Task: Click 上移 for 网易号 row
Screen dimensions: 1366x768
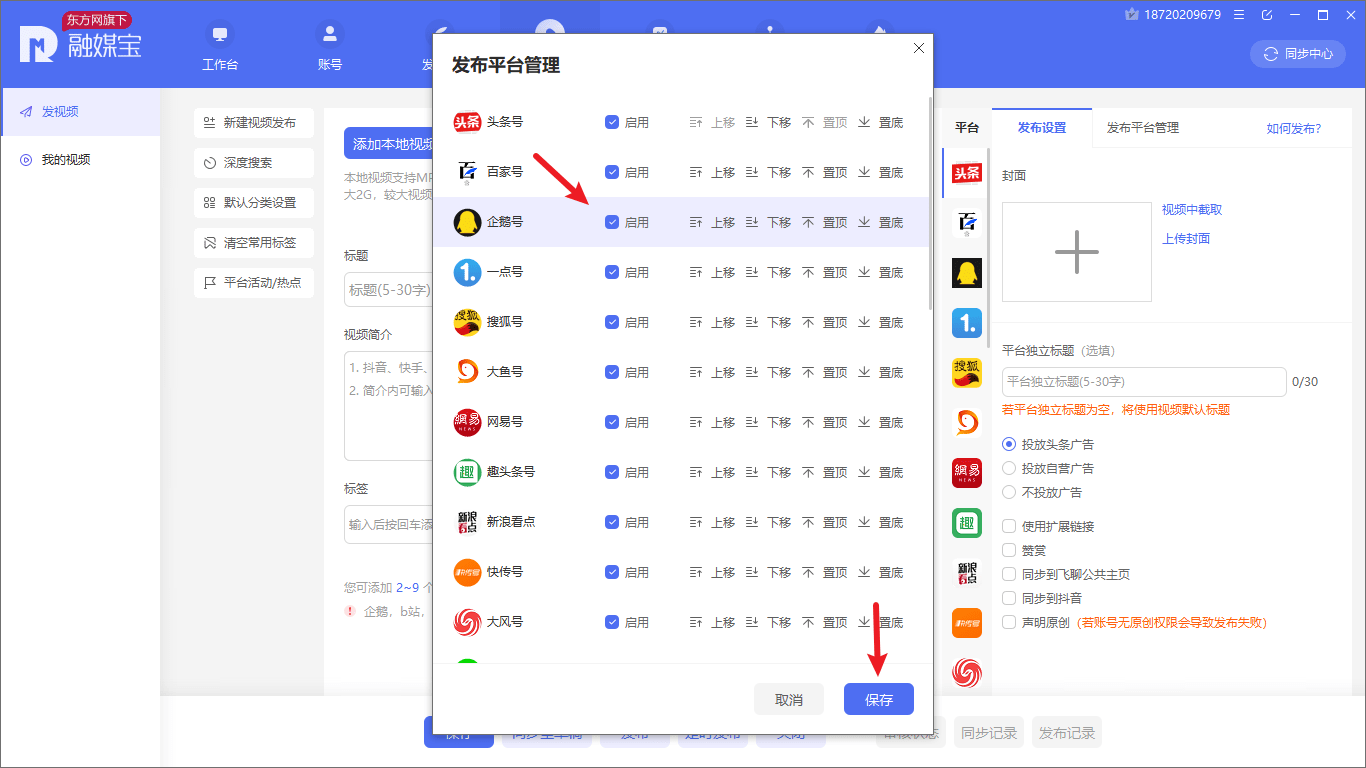Action: point(713,422)
